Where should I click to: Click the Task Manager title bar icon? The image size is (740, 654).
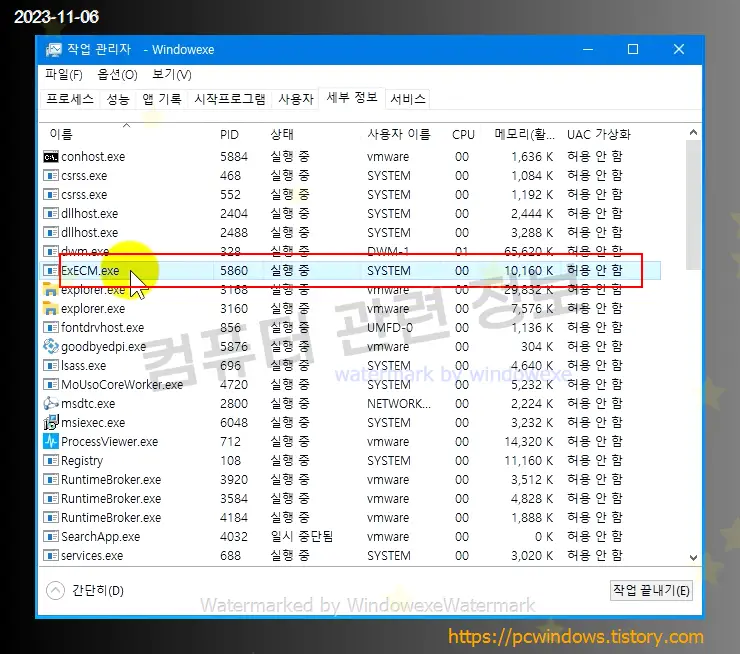[53, 50]
